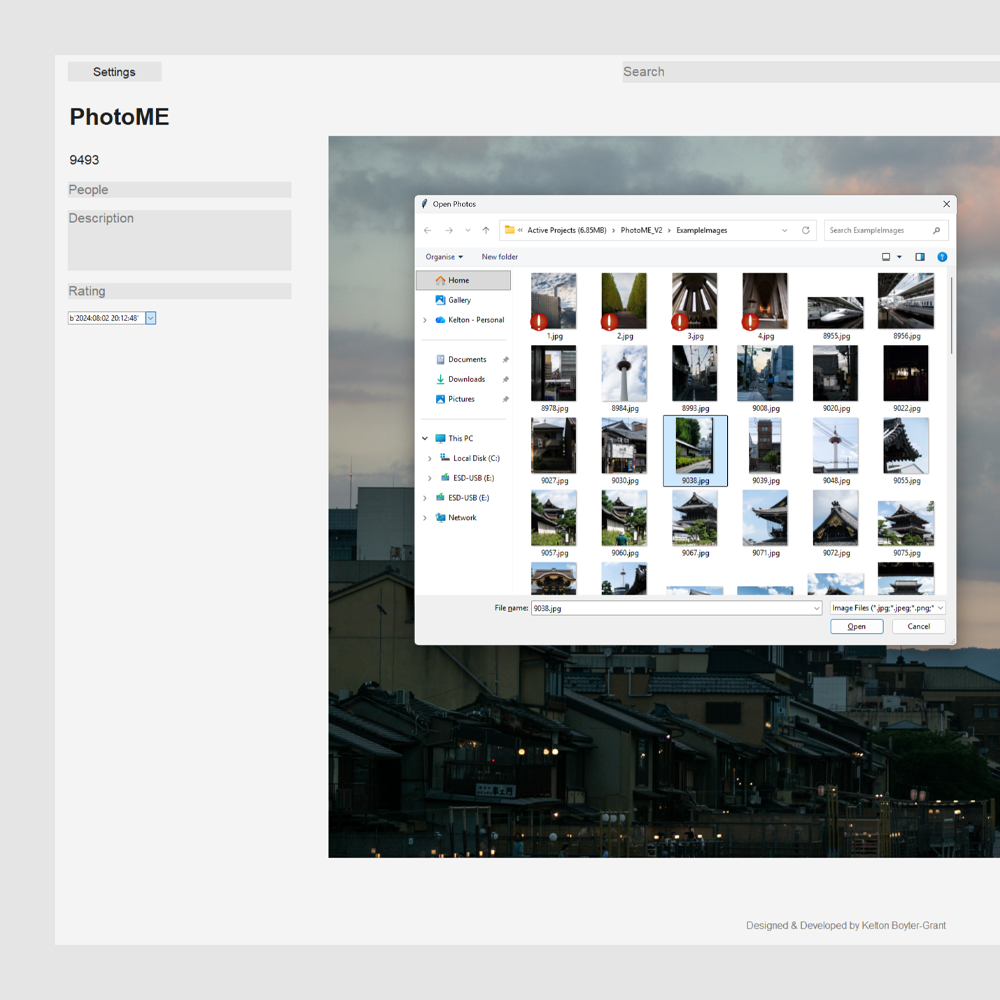Select Local Disk (C:) drive
Image resolution: width=1000 pixels, height=1000 pixels.
point(476,458)
